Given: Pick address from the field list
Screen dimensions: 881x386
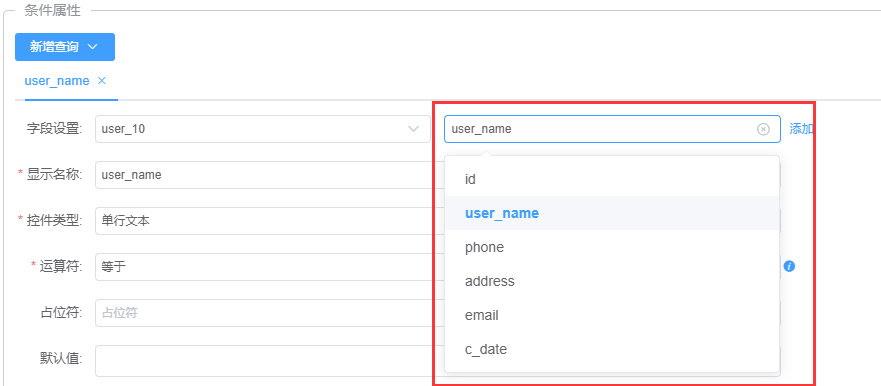Looking at the screenshot, I should (612, 281).
